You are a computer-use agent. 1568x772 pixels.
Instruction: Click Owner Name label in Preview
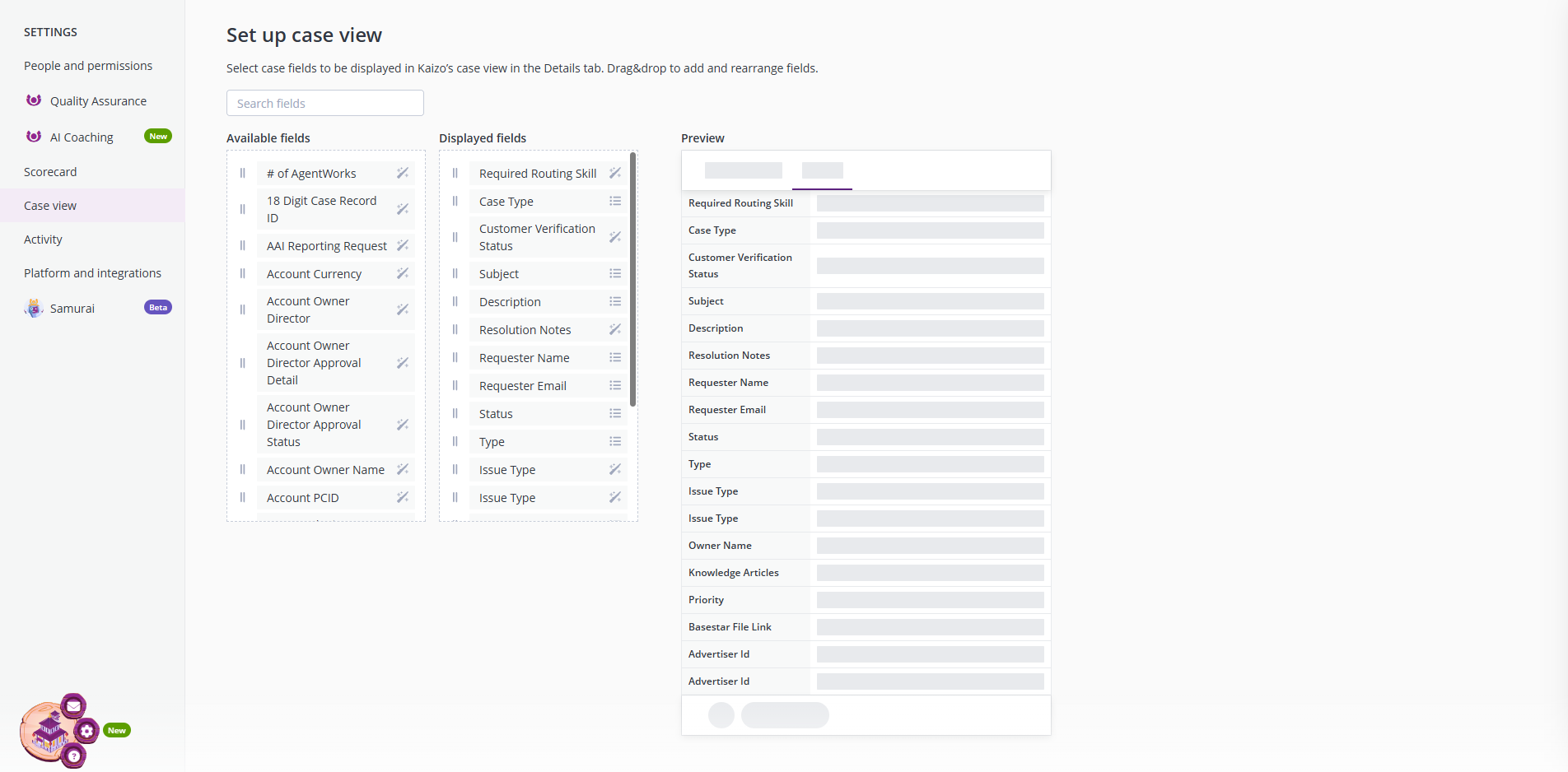coord(720,546)
